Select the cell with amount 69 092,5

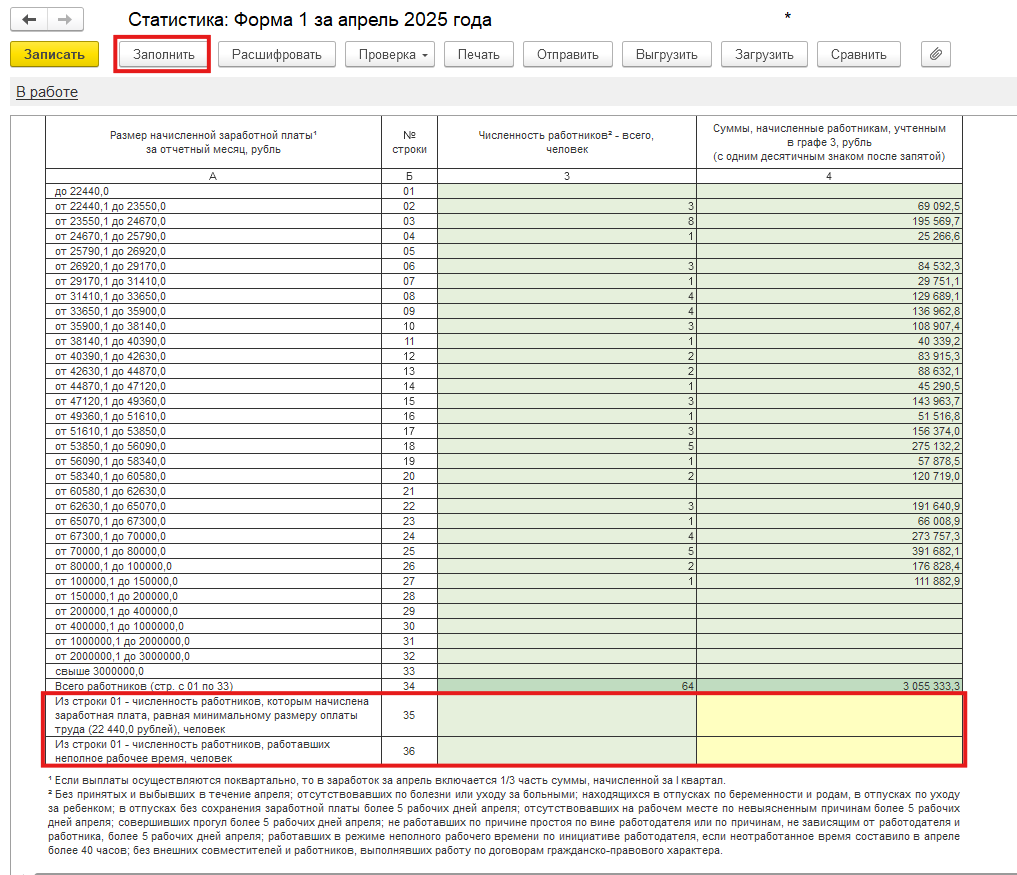point(830,206)
